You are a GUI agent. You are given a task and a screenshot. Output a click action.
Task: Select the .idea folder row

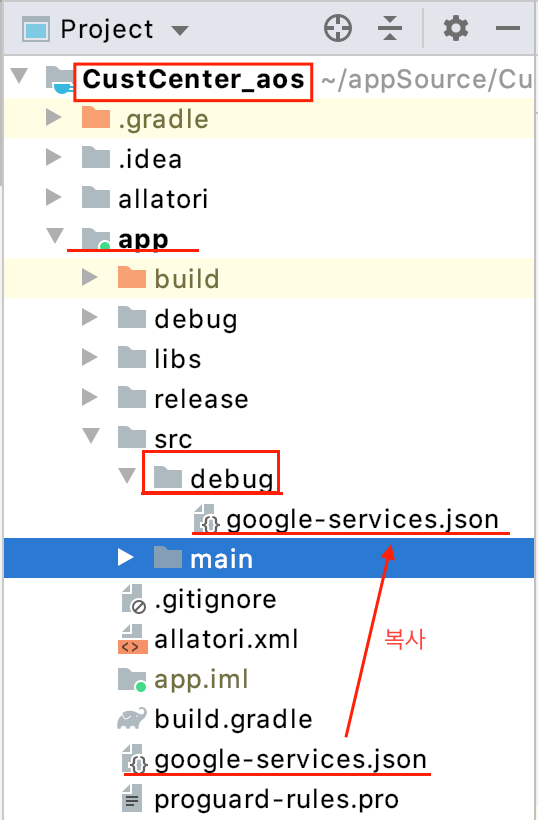pos(269,158)
